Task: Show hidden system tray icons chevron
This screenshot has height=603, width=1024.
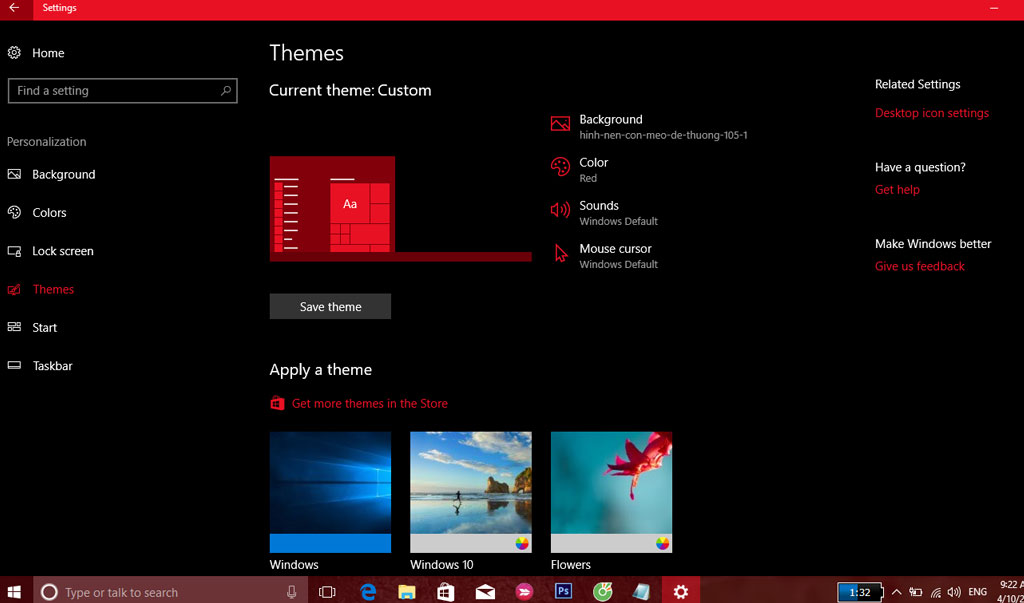Action: coord(896,592)
